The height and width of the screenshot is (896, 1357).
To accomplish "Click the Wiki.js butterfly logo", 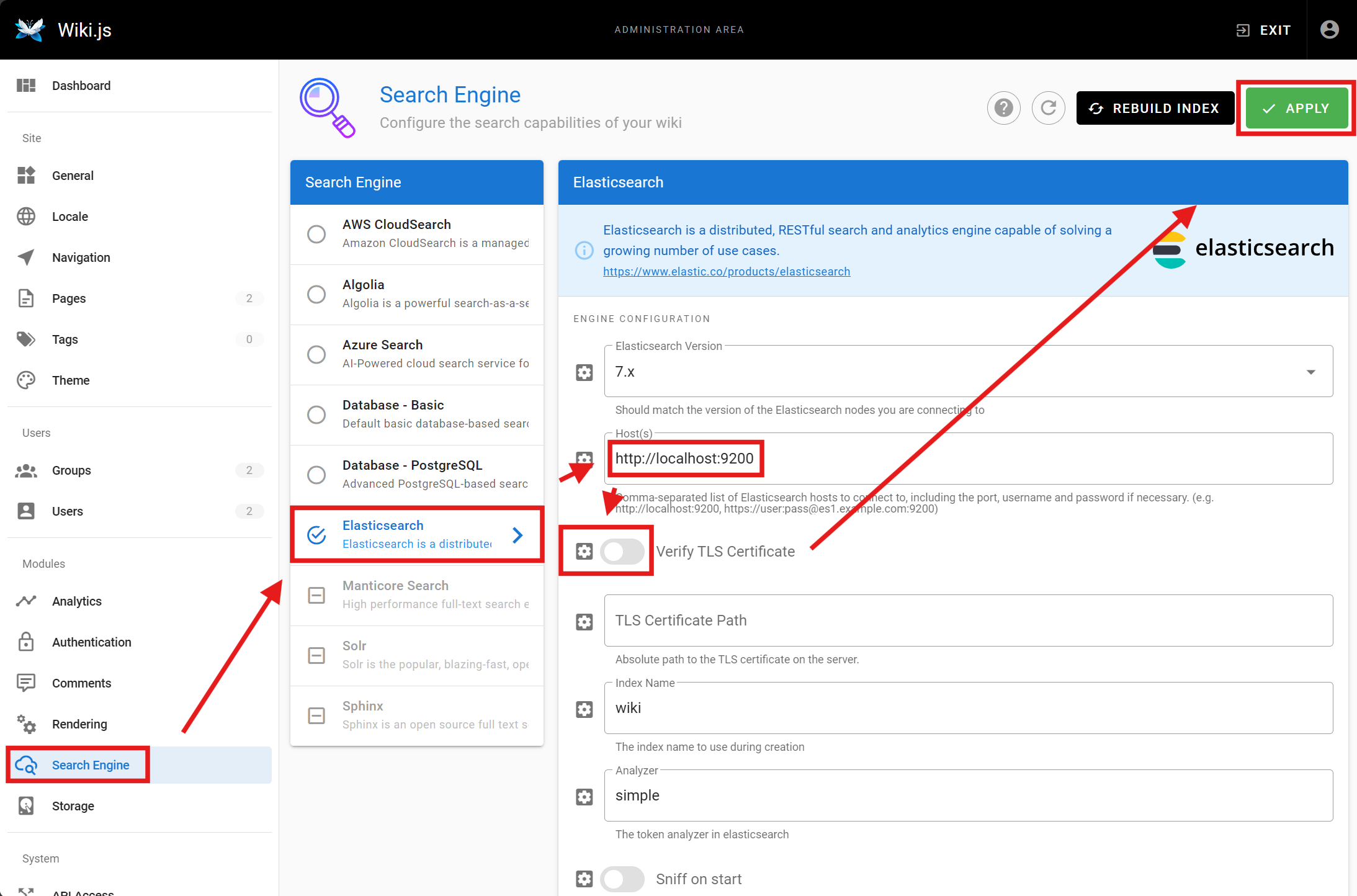I will click(x=30, y=29).
